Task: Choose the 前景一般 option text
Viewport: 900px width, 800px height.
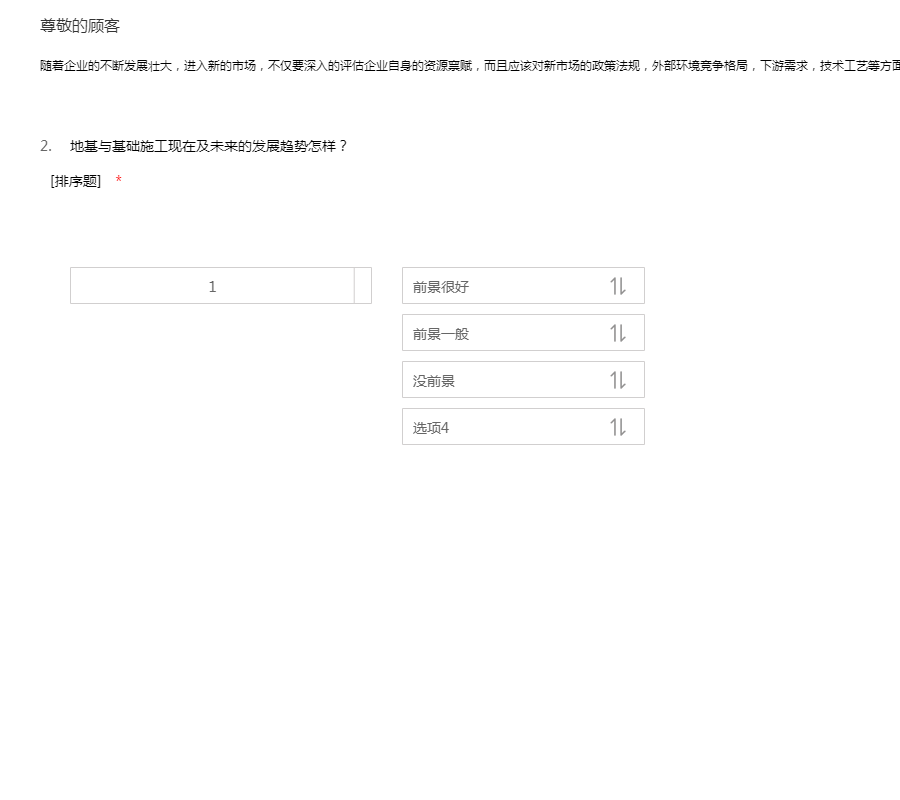Action: click(x=441, y=334)
